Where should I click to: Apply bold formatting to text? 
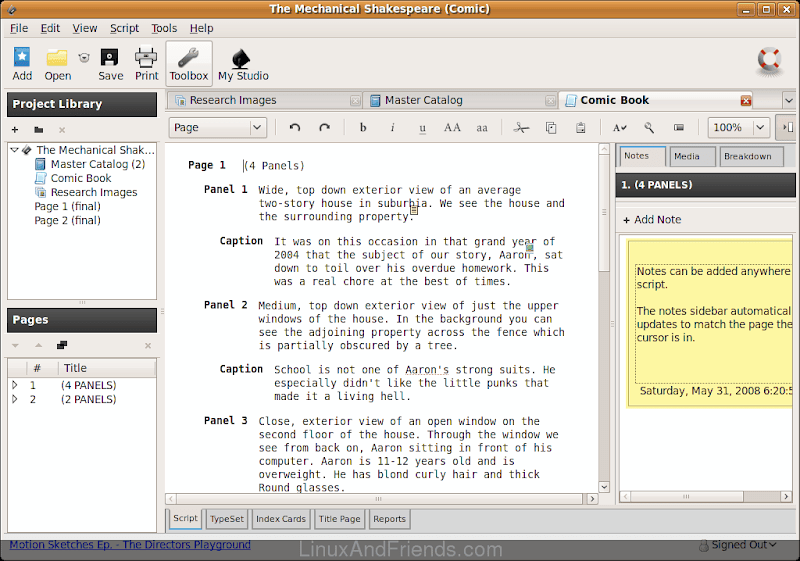click(363, 128)
